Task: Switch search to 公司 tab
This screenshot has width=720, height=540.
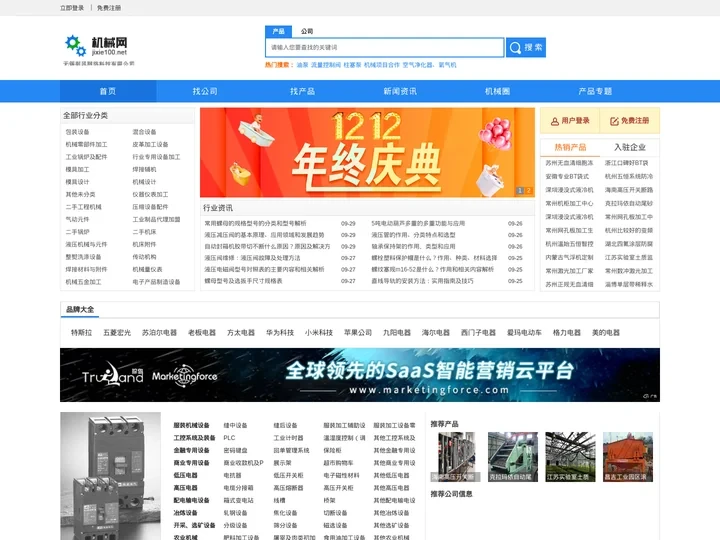Action: 307,31
